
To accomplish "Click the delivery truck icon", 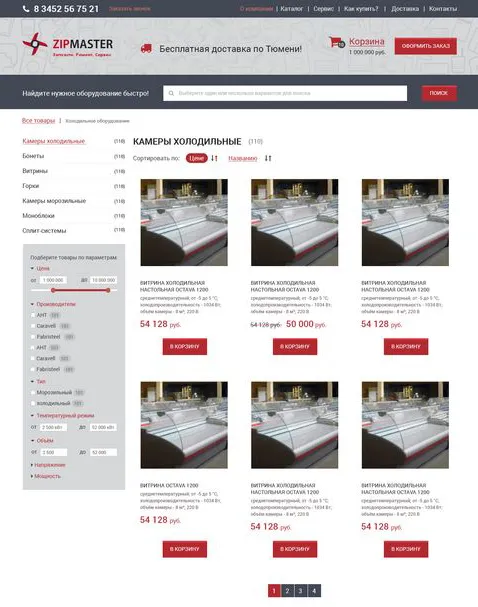I will 146,49.
